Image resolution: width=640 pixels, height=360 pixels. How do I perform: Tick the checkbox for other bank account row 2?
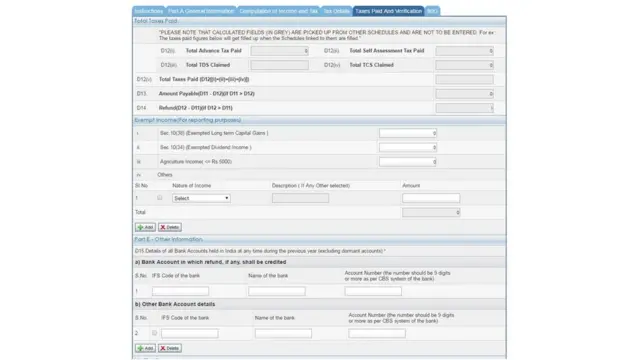pyautogui.click(x=154, y=333)
